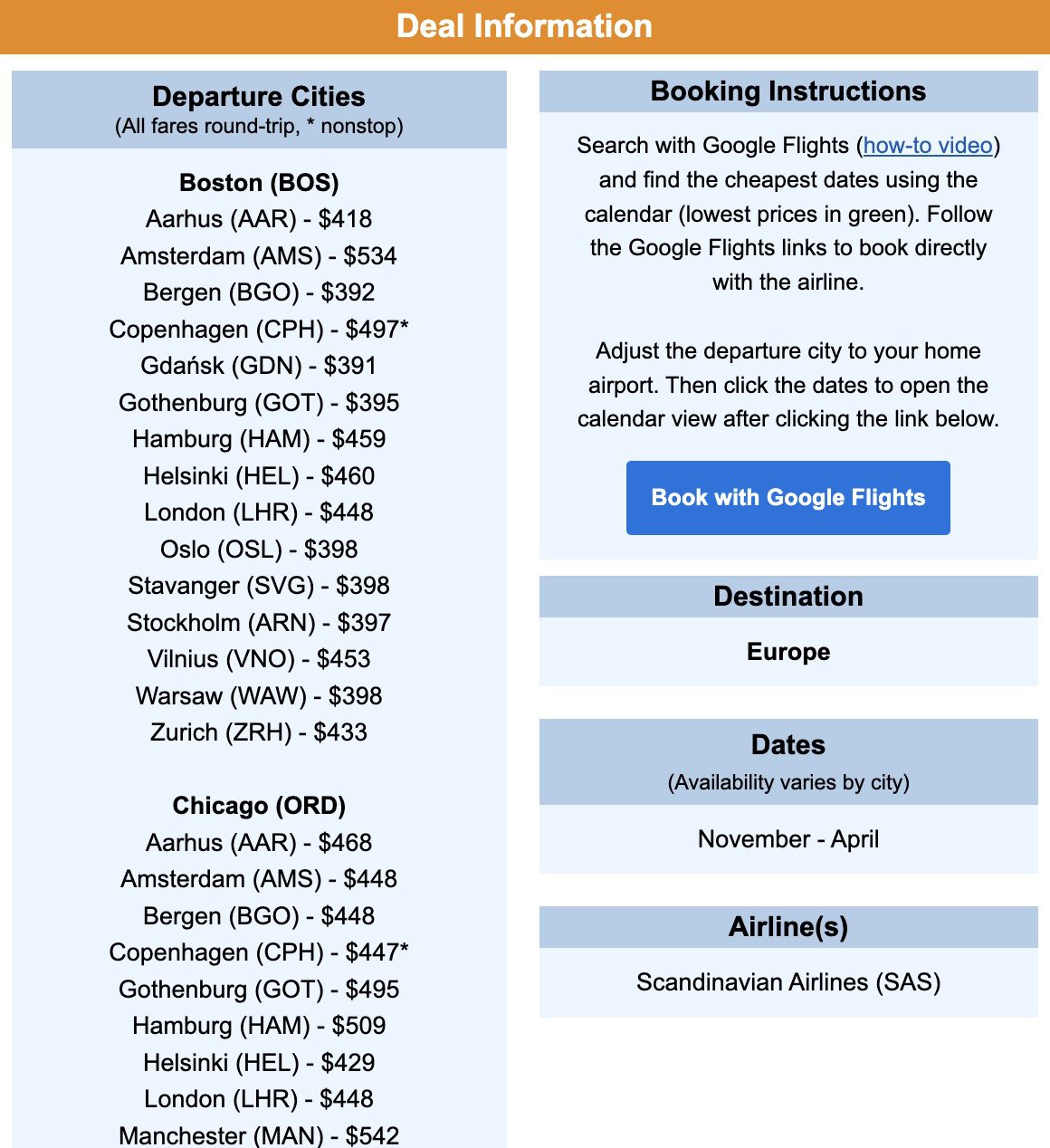
Task: Open the how-to video link
Action: pos(925,145)
